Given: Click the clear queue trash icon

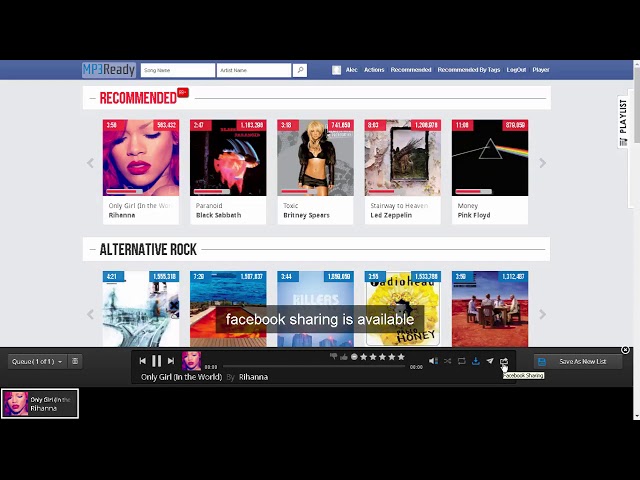Looking at the screenshot, I should 75,361.
